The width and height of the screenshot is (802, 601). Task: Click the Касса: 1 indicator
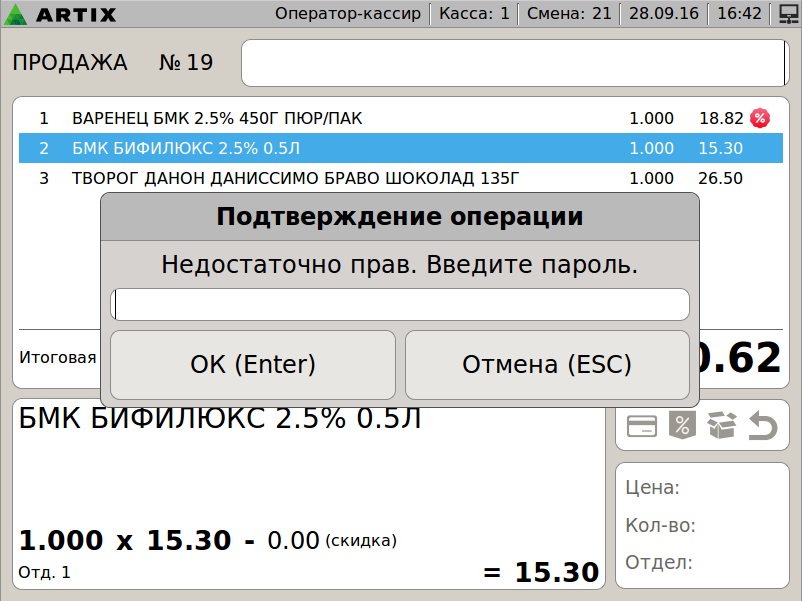pyautogui.click(x=474, y=14)
